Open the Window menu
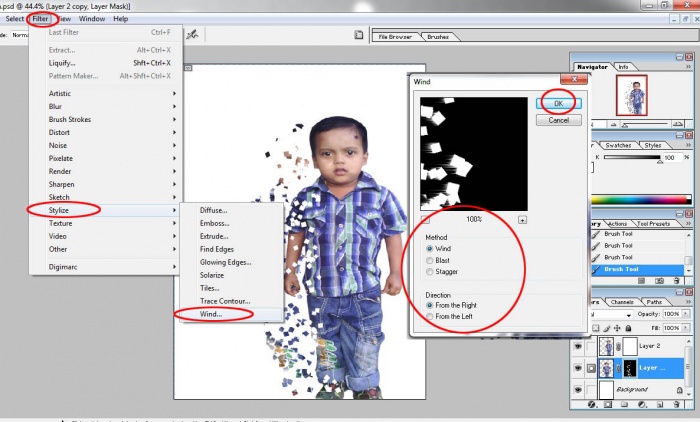This screenshot has width=700, height=422. 92,19
